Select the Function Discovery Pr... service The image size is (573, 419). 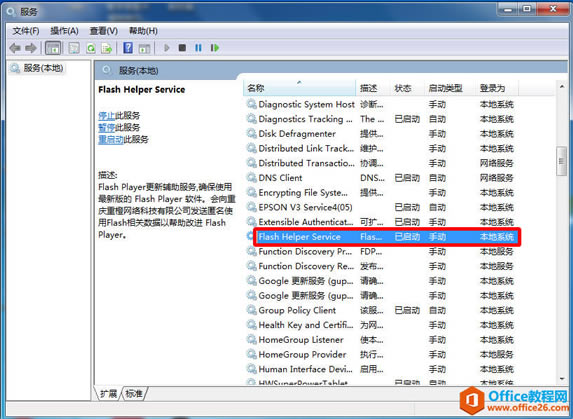tap(382, 251)
